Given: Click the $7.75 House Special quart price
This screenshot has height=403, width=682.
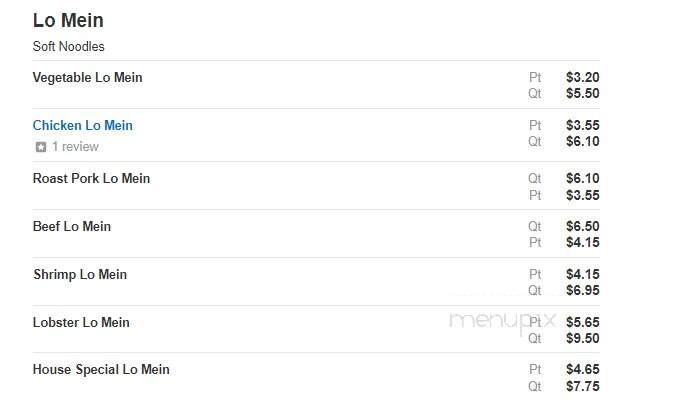Looking at the screenshot, I should tap(583, 386).
